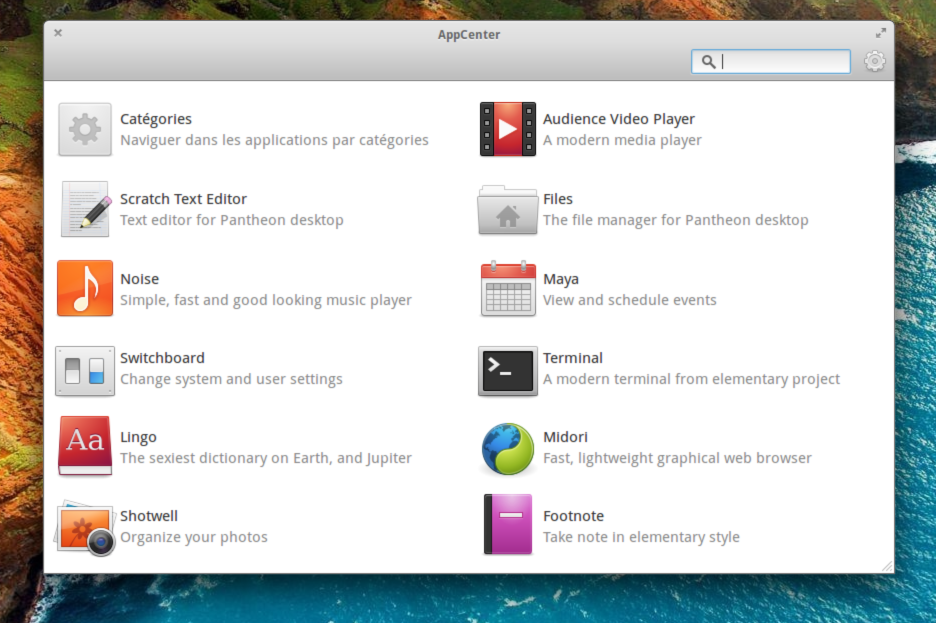Click the "Shotwell" app title
936x623 pixels.
point(149,516)
